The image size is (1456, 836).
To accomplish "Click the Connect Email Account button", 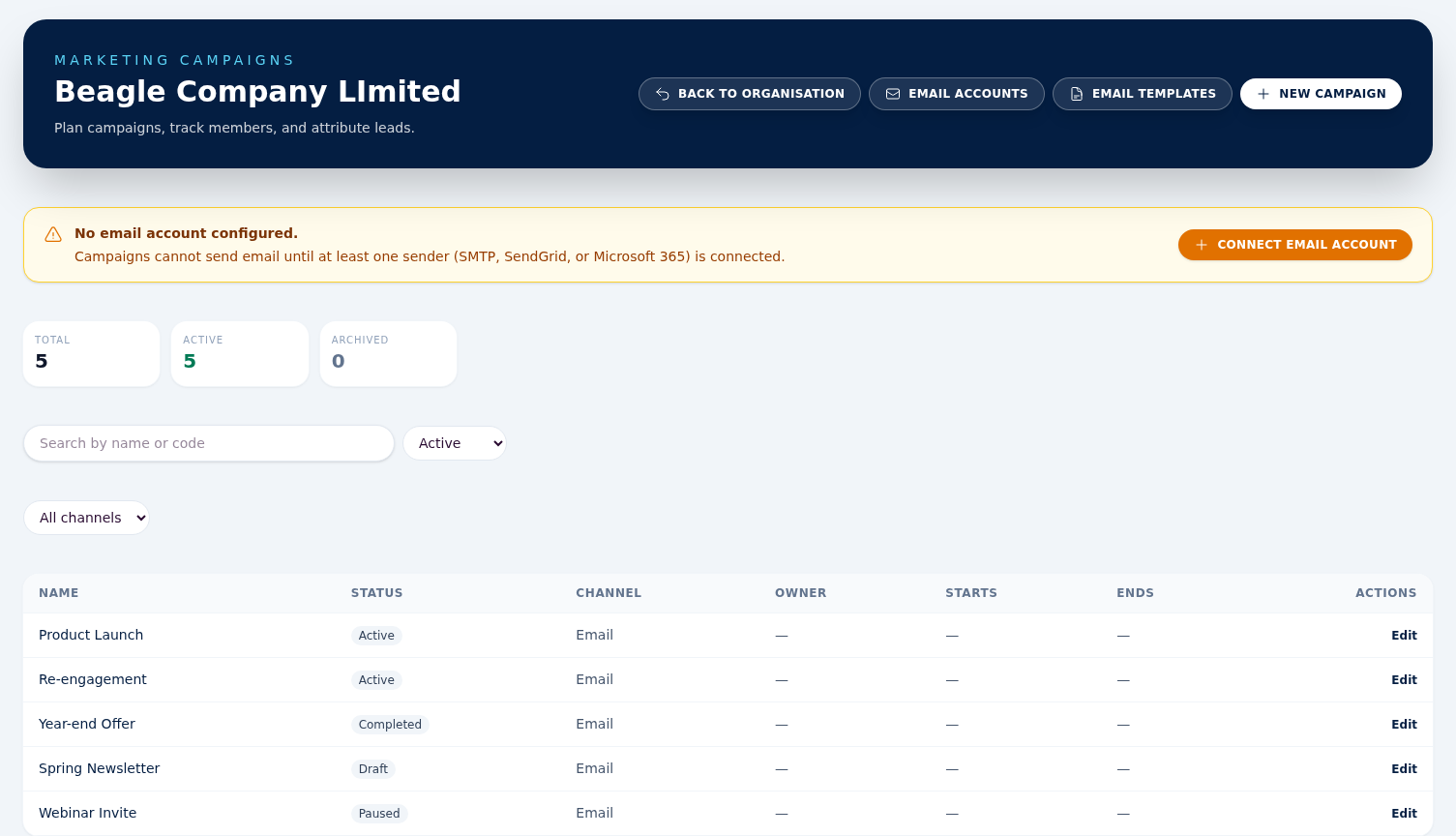I will point(1295,245).
